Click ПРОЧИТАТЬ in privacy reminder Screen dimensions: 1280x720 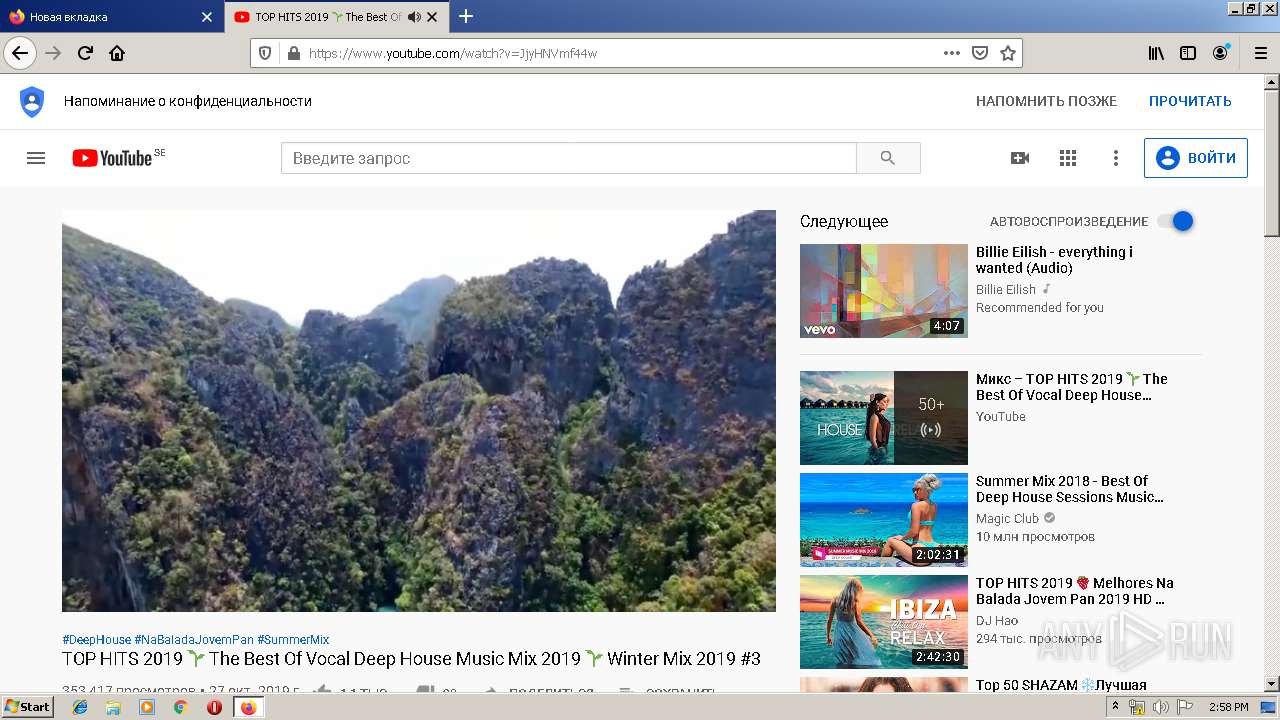click(x=1190, y=101)
